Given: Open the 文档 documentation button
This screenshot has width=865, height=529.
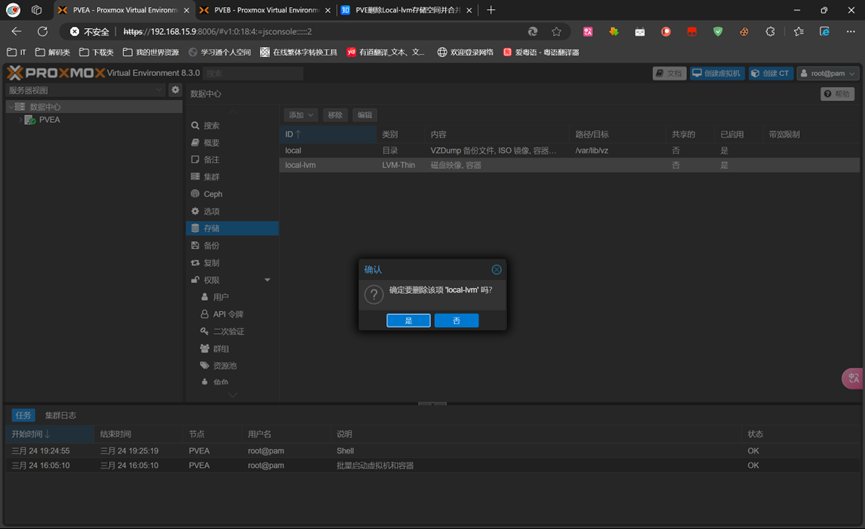Looking at the screenshot, I should click(669, 73).
